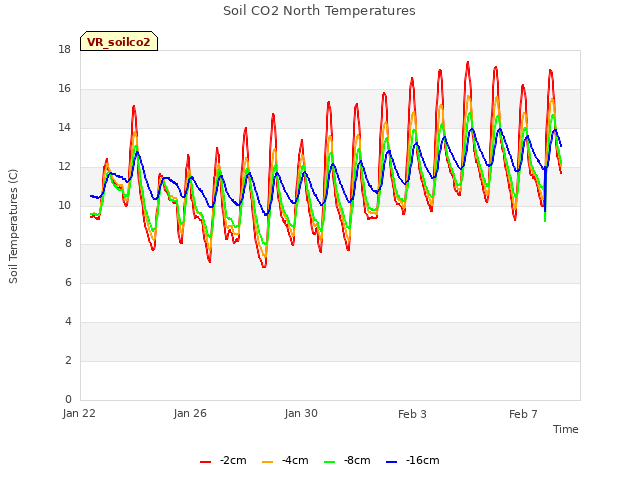This screenshot has width=640, height=480.
Task: Click the Feb 7 x-axis label
Action: (x=523, y=414)
